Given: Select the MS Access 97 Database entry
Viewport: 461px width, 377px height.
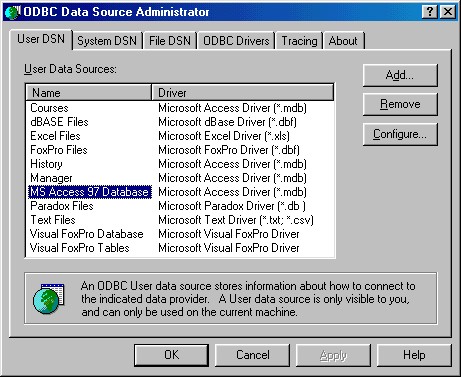Looking at the screenshot, I should point(90,192).
